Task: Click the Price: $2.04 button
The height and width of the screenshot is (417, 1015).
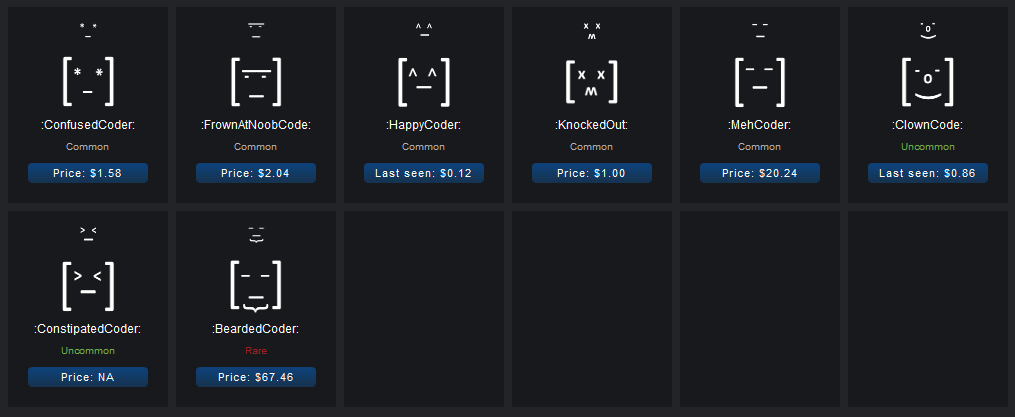Action: [x=256, y=173]
